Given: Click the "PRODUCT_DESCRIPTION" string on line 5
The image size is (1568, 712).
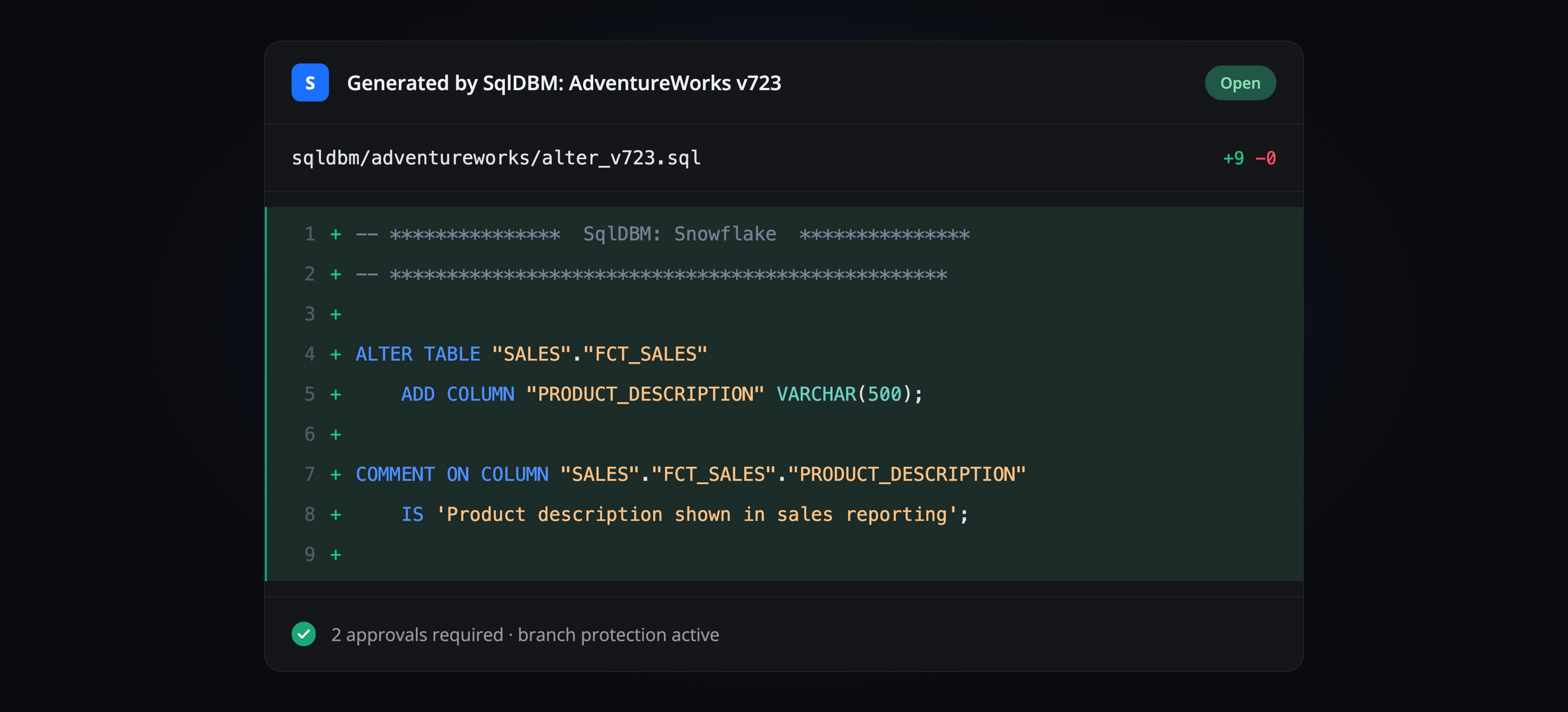Looking at the screenshot, I should [x=644, y=394].
